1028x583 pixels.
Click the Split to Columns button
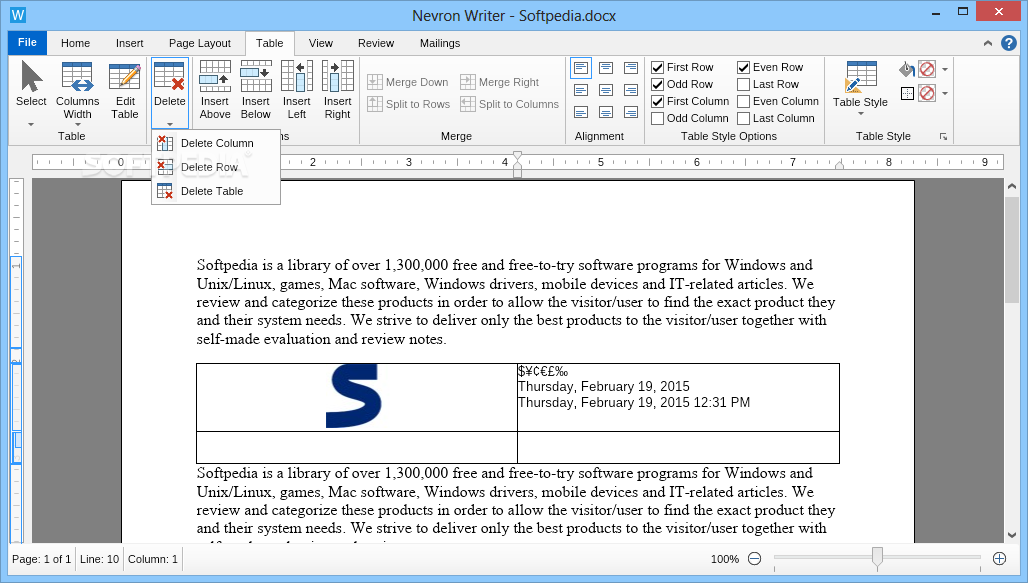(509, 104)
